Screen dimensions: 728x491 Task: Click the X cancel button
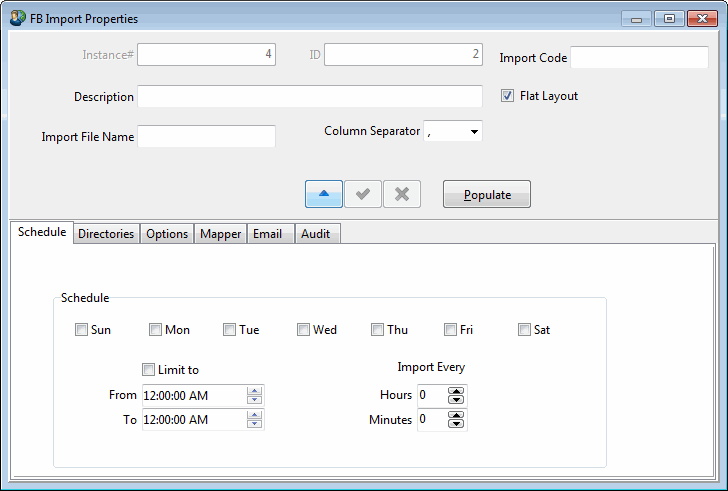[x=402, y=194]
